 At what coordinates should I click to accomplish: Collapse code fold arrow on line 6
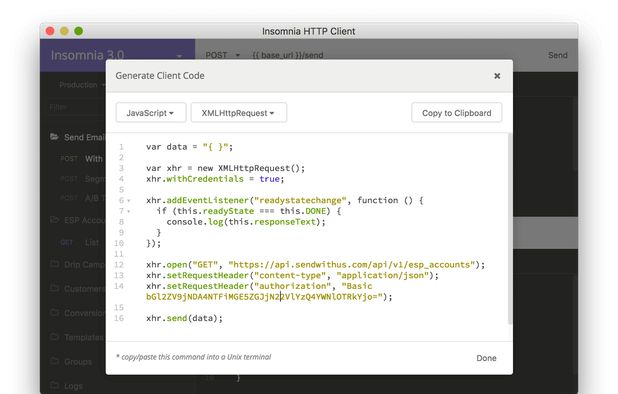pyautogui.click(x=128, y=201)
